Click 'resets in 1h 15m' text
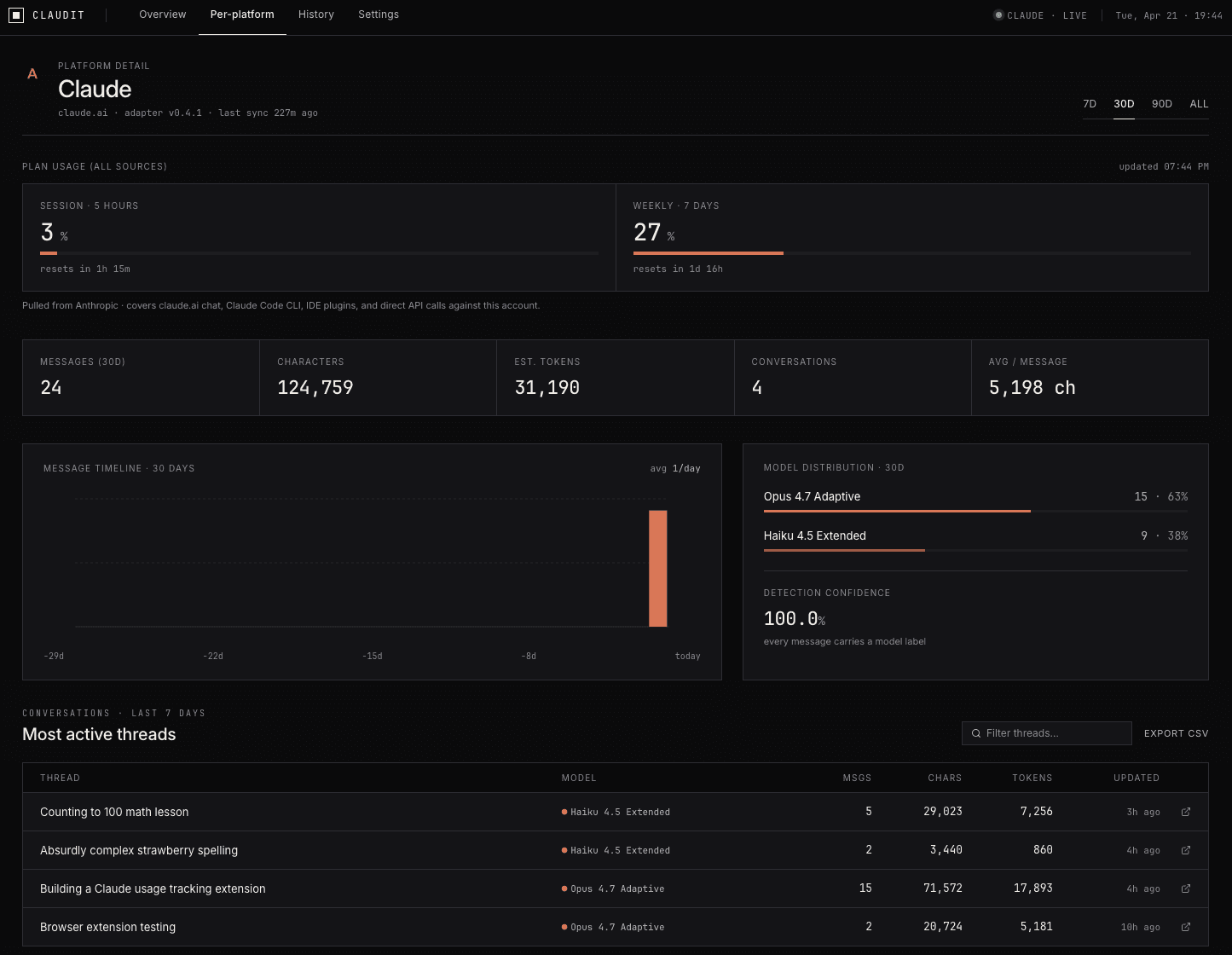 tap(85, 269)
